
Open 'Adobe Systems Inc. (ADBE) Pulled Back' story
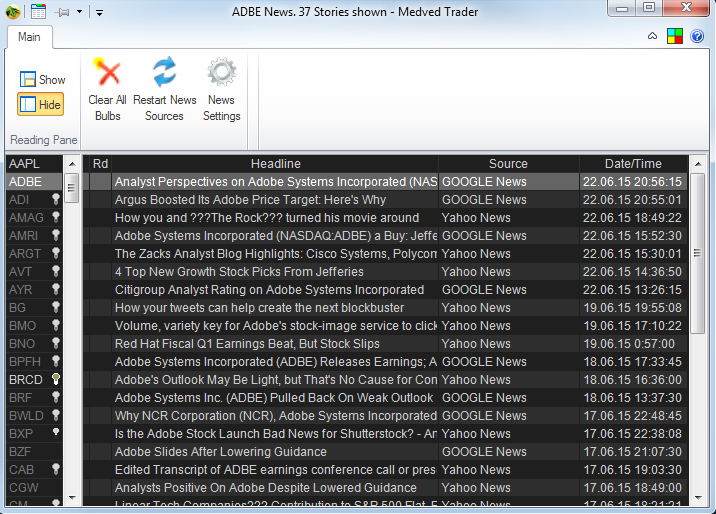tap(274, 398)
